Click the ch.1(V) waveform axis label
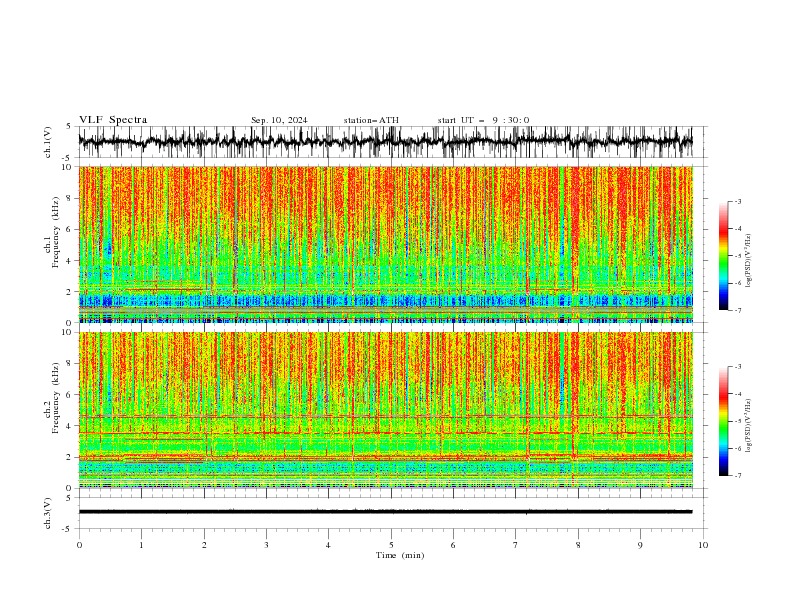This screenshot has width=792, height=612. (x=48, y=142)
